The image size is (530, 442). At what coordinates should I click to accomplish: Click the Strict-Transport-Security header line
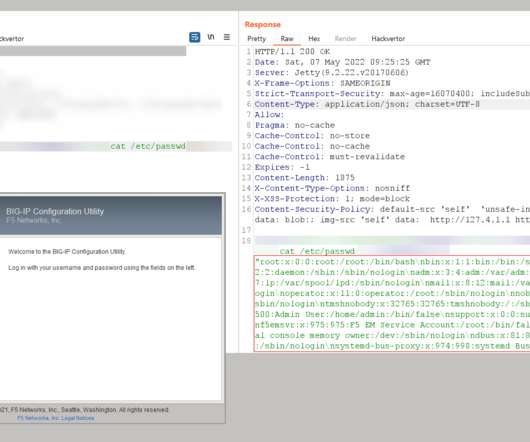tap(392, 94)
